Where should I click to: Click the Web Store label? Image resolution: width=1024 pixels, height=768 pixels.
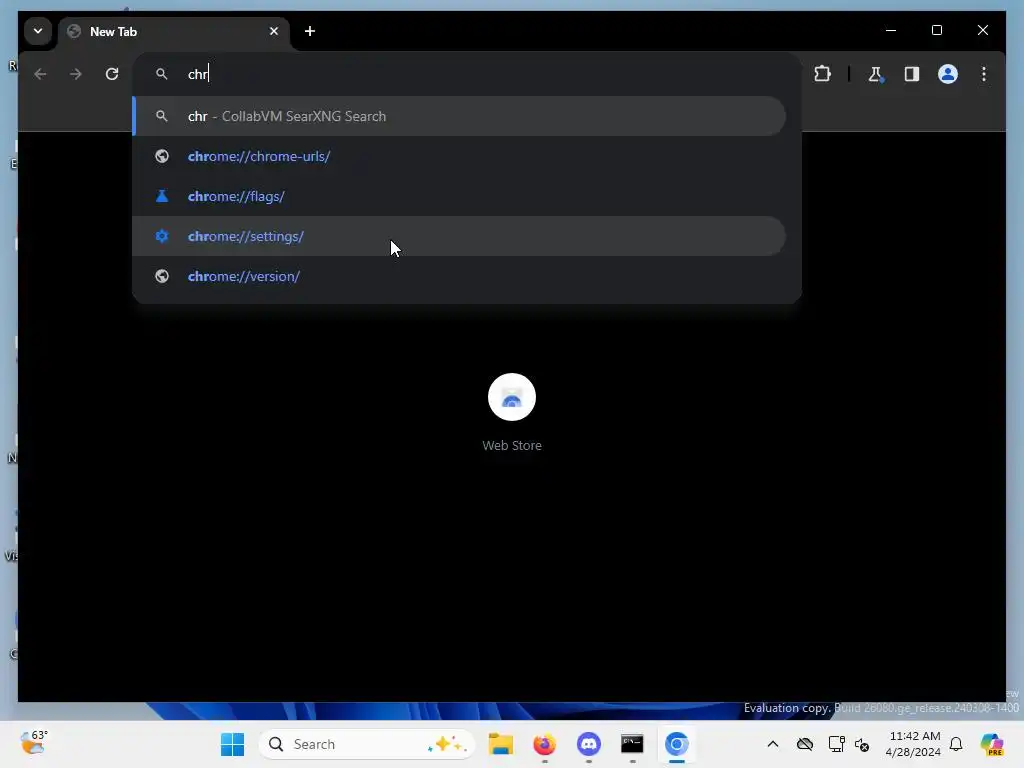[x=512, y=445]
